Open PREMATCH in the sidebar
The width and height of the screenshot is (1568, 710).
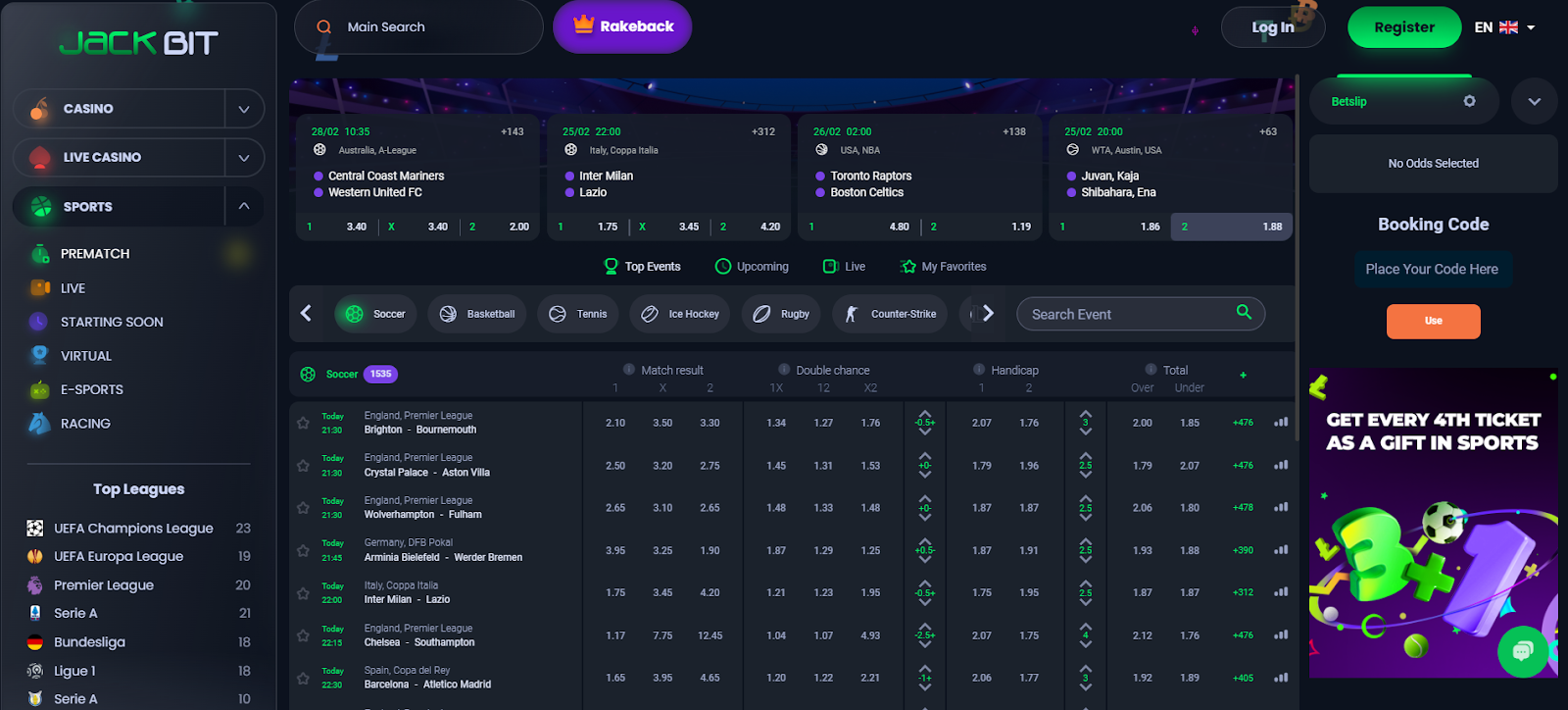click(x=94, y=254)
